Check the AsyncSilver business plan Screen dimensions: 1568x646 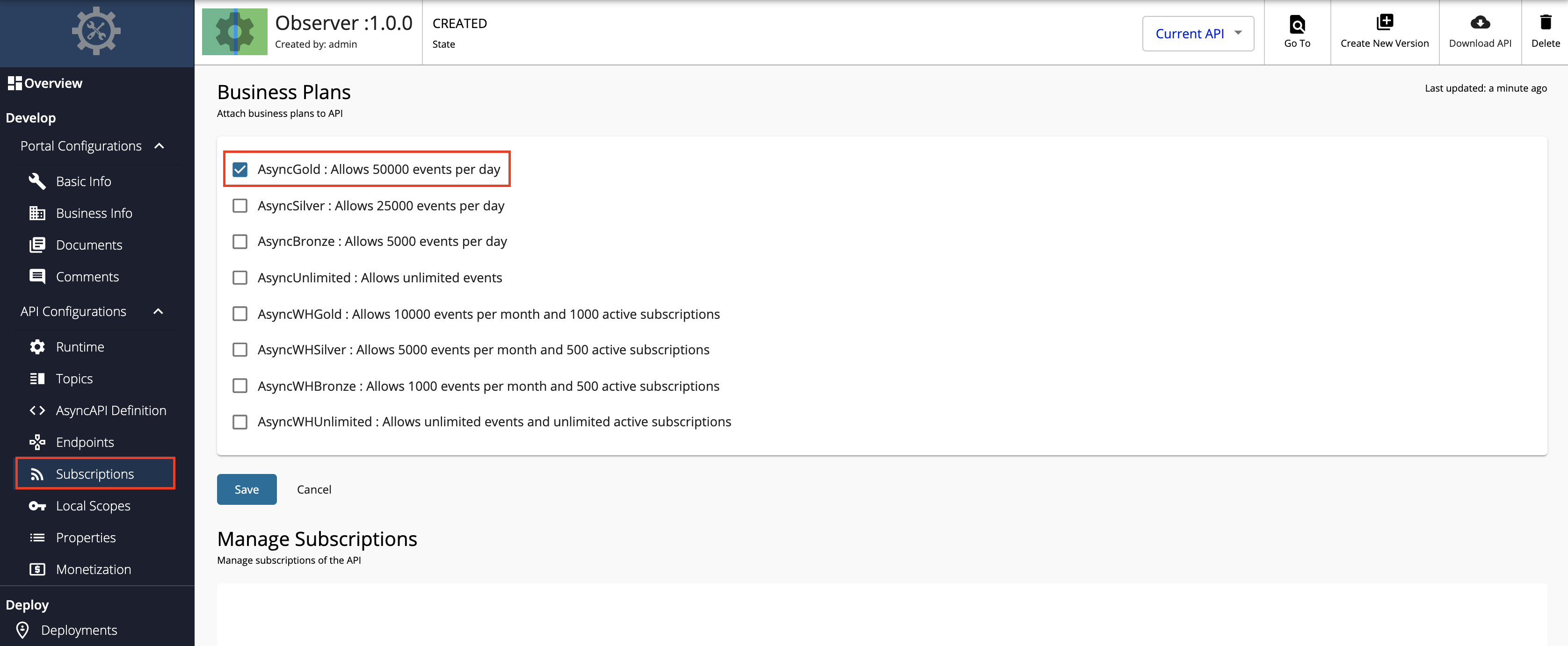click(240, 206)
